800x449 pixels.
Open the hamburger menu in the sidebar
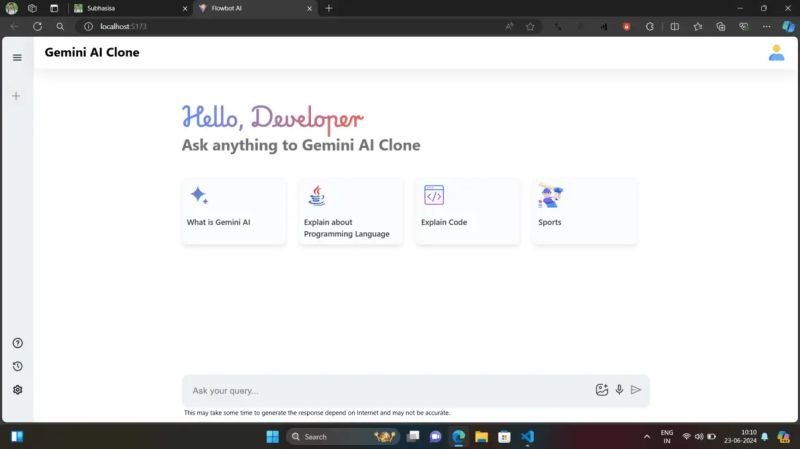coord(17,58)
